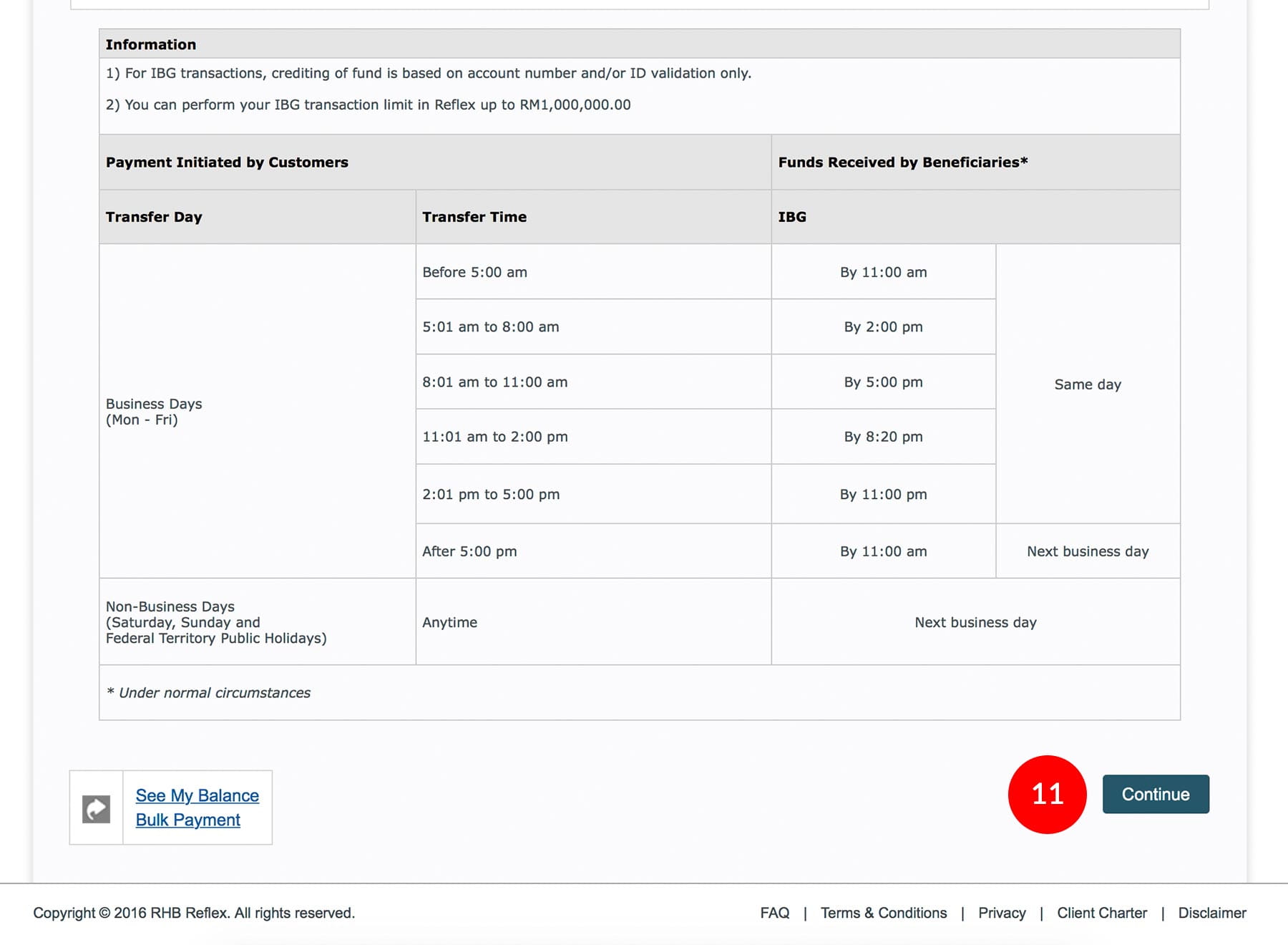
Task: Select the Transfer Day column header
Action: point(154,217)
